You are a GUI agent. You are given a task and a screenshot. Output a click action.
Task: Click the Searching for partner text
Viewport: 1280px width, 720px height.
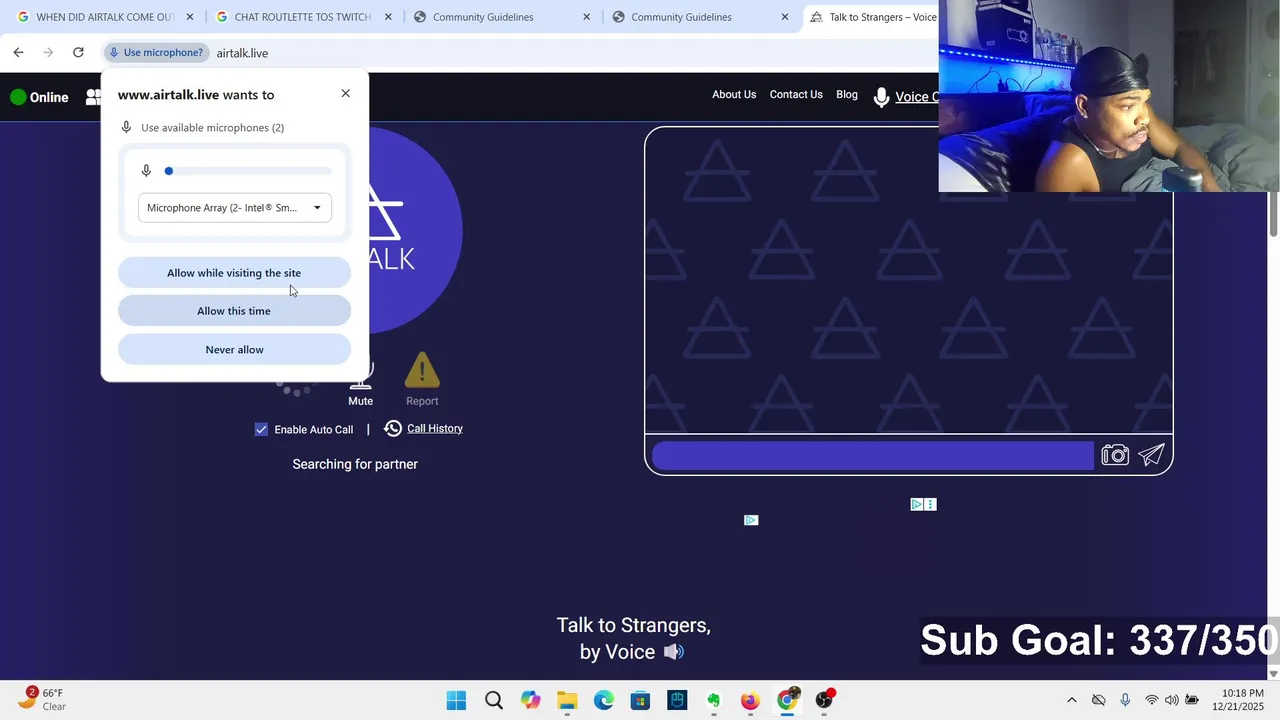click(x=355, y=464)
